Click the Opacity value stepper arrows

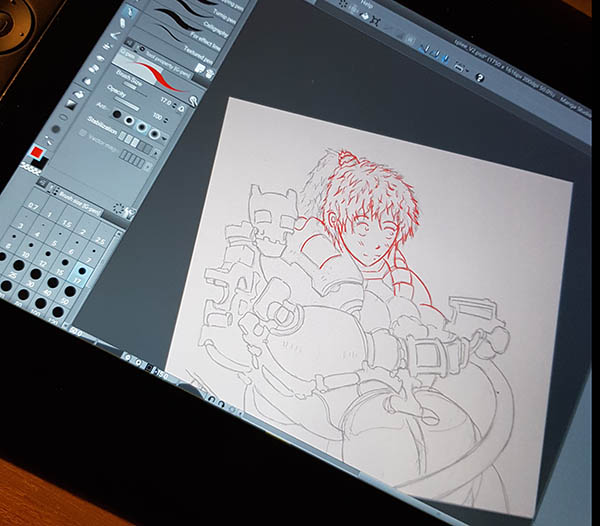(166, 120)
